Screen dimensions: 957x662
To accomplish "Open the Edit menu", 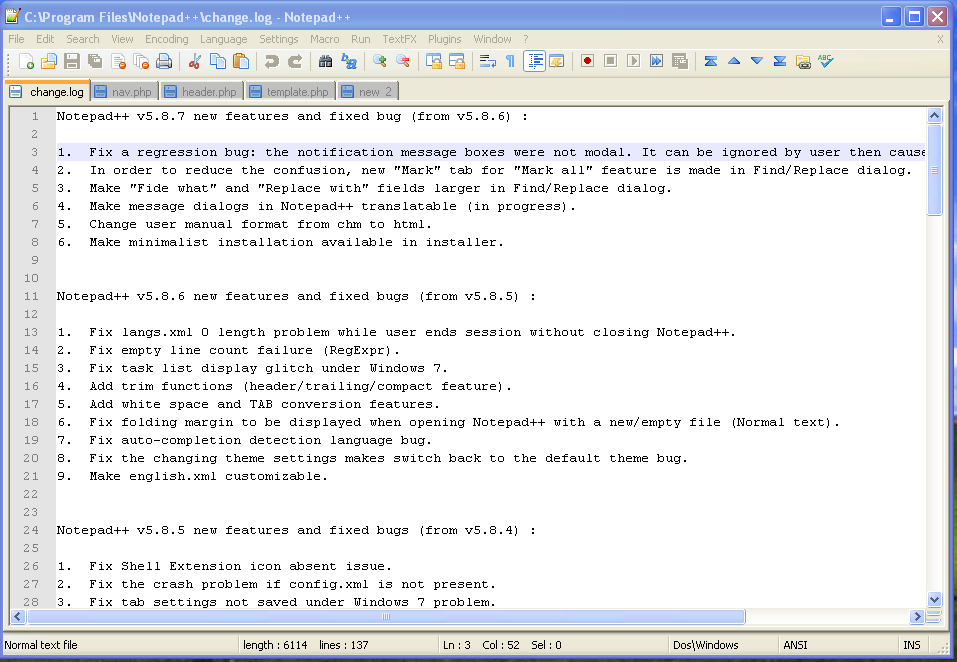I will (45, 39).
